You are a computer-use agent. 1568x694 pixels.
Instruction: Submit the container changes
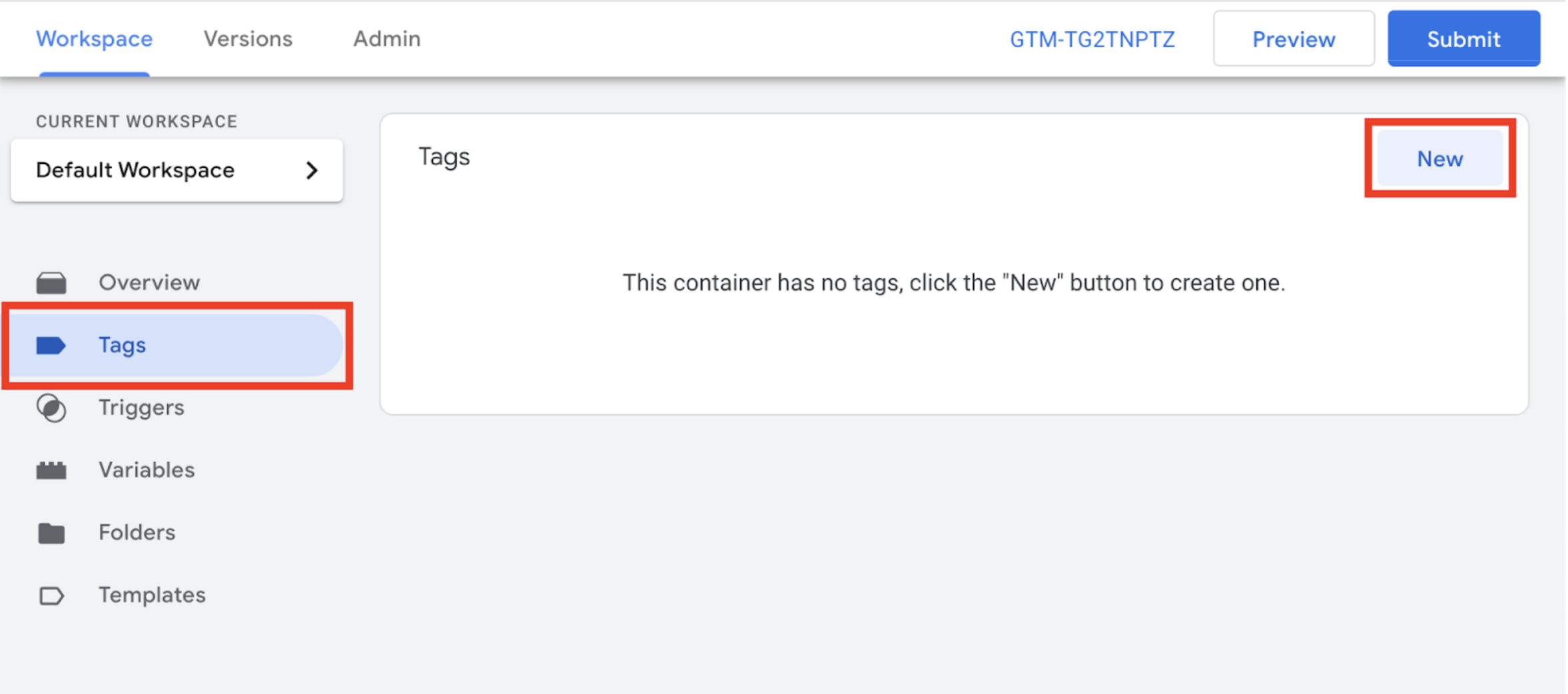1463,39
